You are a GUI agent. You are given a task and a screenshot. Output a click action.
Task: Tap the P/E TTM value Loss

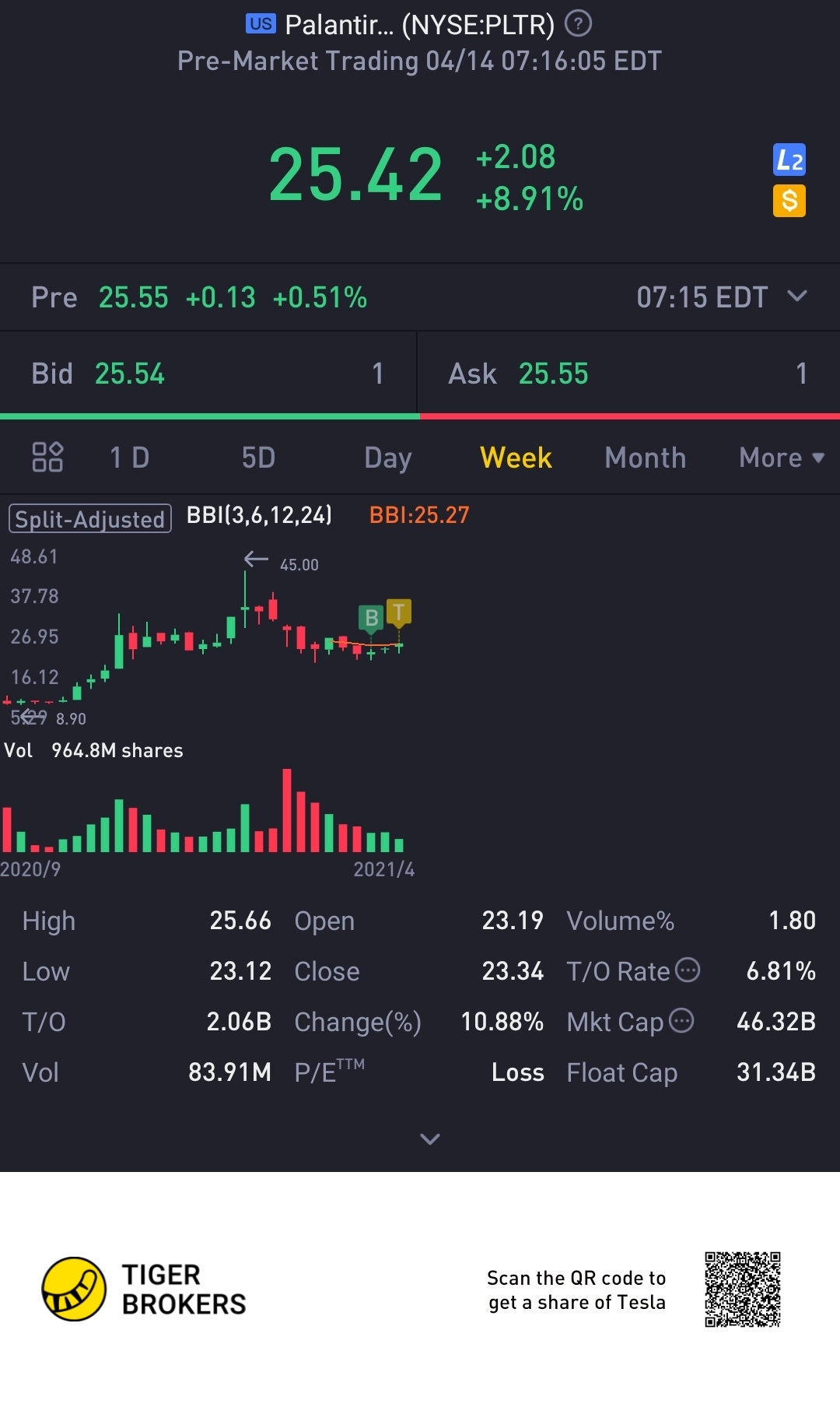(x=518, y=1072)
